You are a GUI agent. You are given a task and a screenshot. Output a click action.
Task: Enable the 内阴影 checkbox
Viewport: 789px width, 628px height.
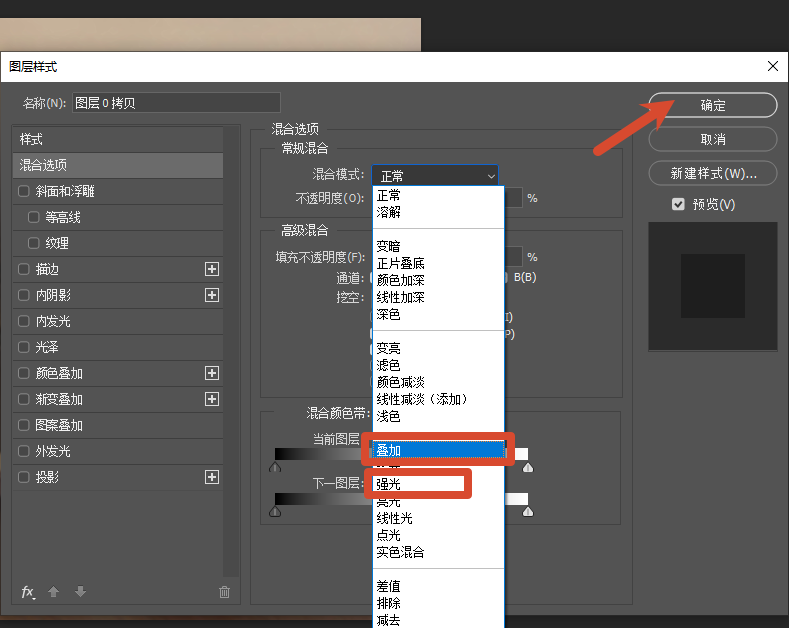point(24,295)
